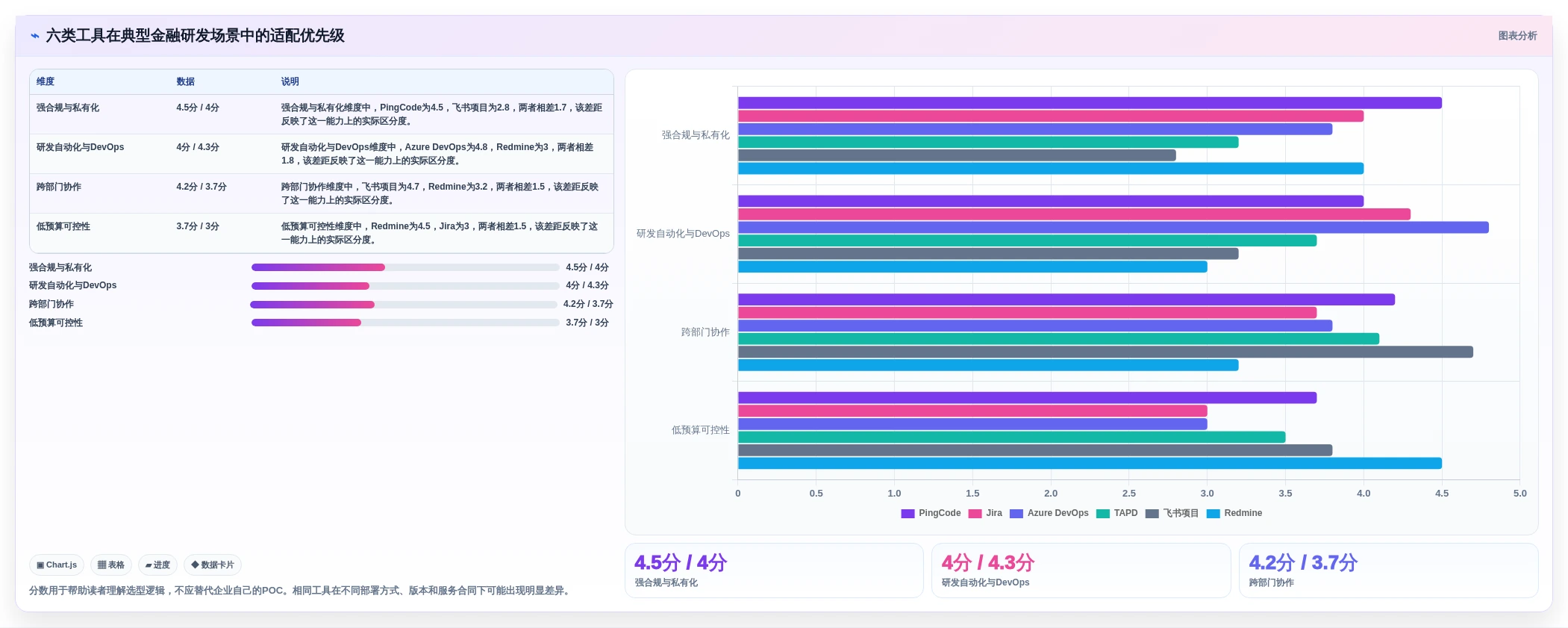Click the 研发自动化与DevOps progress bar
The height and width of the screenshot is (628, 1568).
(x=405, y=286)
